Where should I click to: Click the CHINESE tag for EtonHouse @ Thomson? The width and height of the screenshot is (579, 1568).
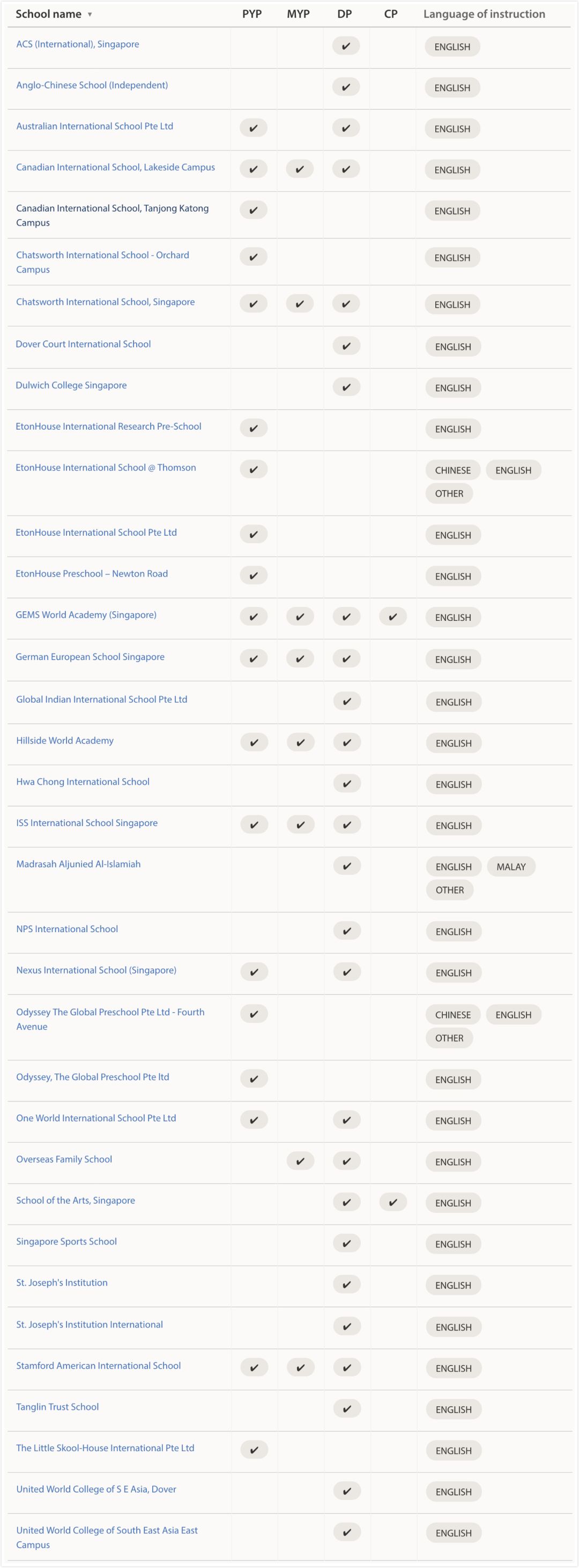click(453, 470)
